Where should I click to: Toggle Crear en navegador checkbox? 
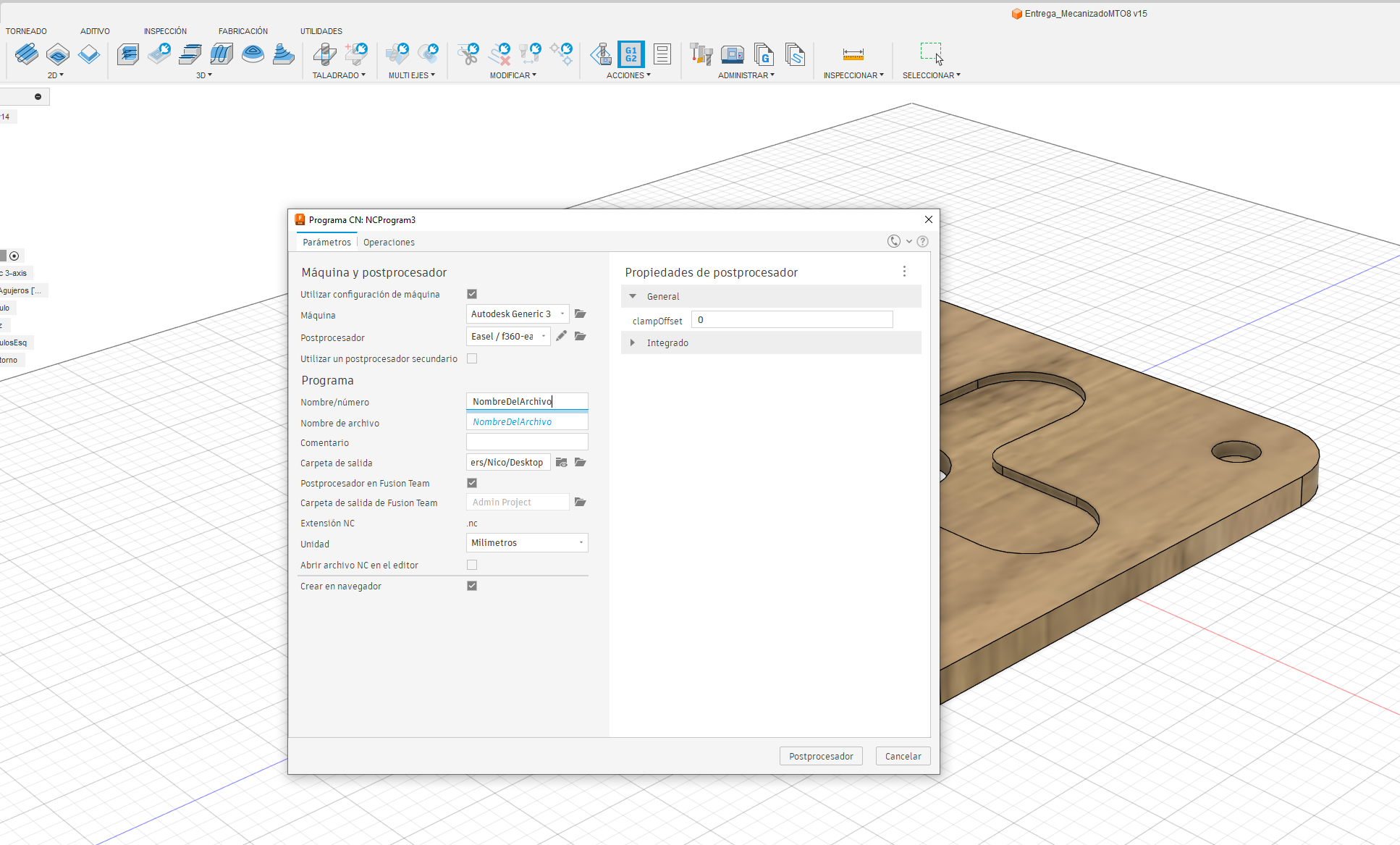[x=472, y=586]
